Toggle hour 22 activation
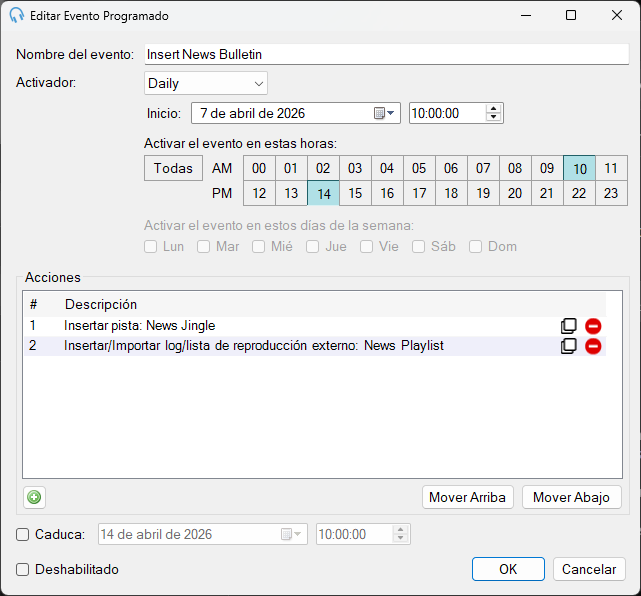Viewport: 641px width, 596px height. pos(579,193)
